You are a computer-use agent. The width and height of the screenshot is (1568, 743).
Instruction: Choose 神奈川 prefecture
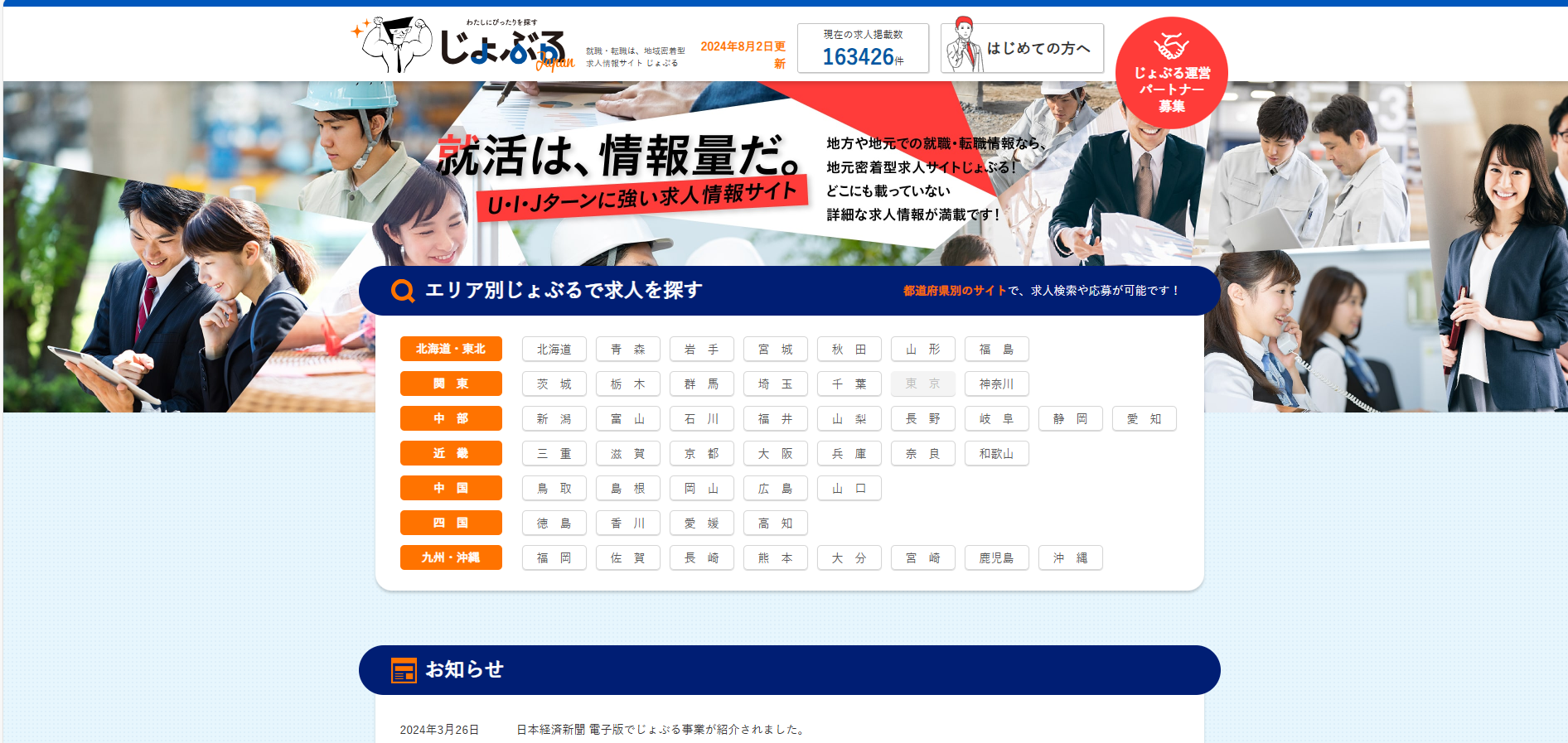point(996,384)
